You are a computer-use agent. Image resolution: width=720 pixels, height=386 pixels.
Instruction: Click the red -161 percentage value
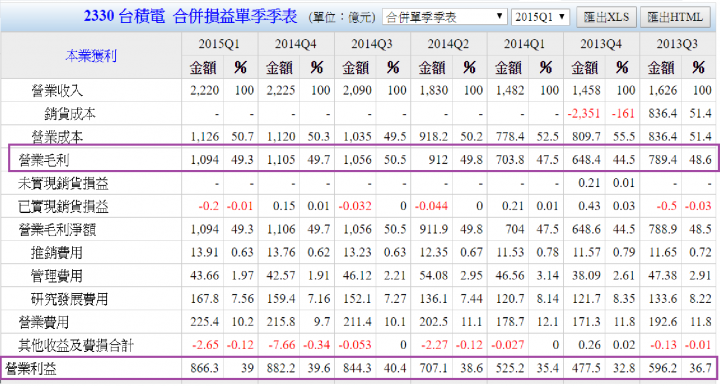click(623, 113)
